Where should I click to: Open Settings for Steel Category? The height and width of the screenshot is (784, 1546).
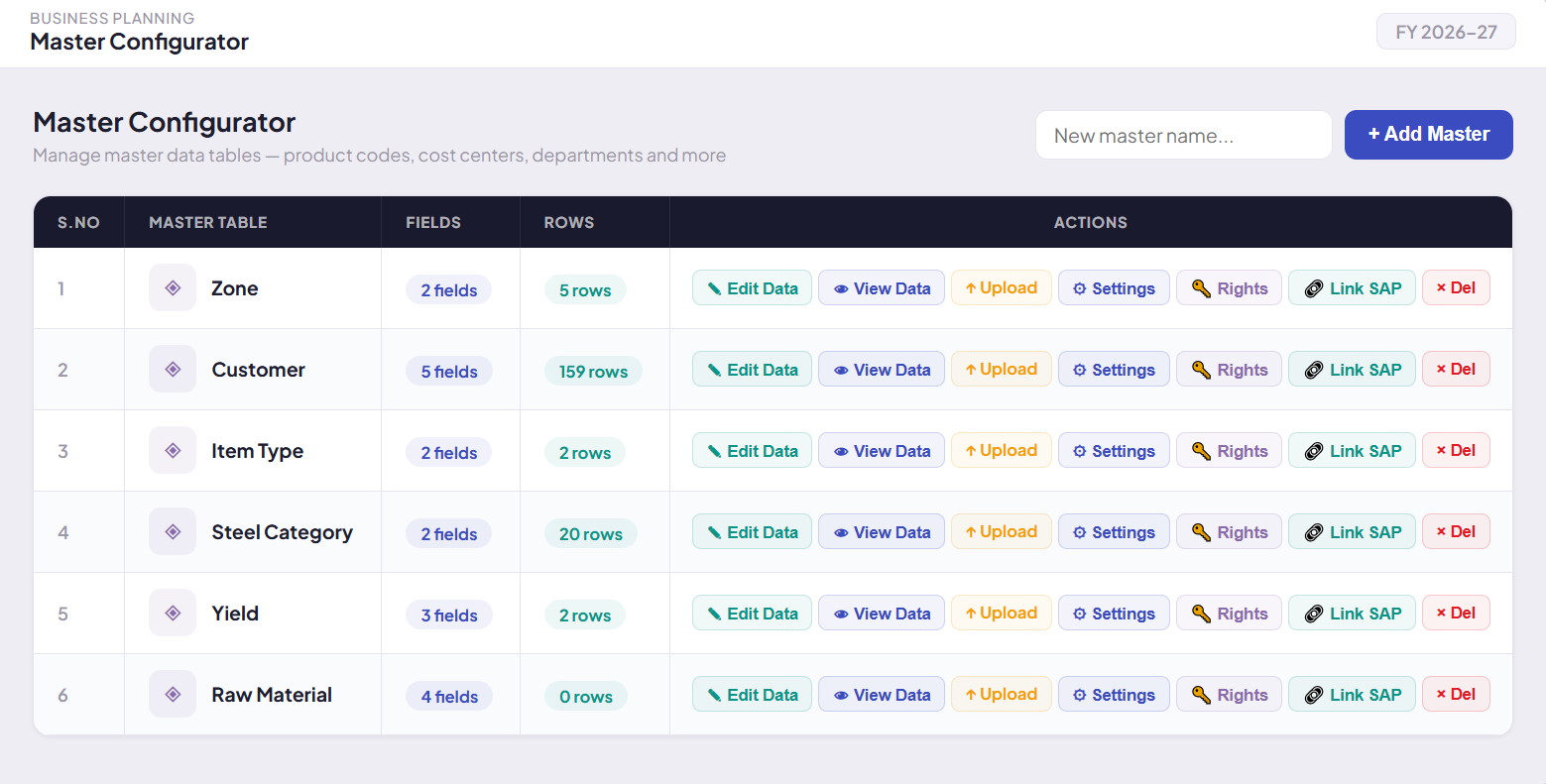pyautogui.click(x=1114, y=532)
